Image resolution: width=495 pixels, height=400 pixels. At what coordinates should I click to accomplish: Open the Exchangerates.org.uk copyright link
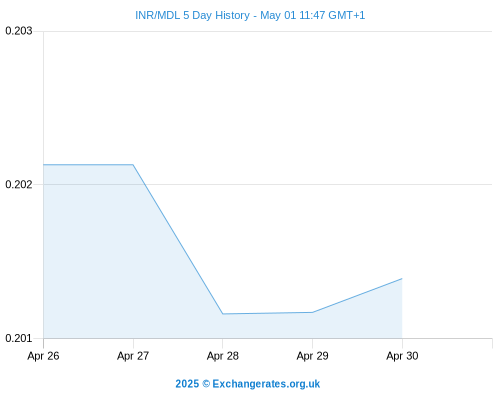tap(247, 384)
